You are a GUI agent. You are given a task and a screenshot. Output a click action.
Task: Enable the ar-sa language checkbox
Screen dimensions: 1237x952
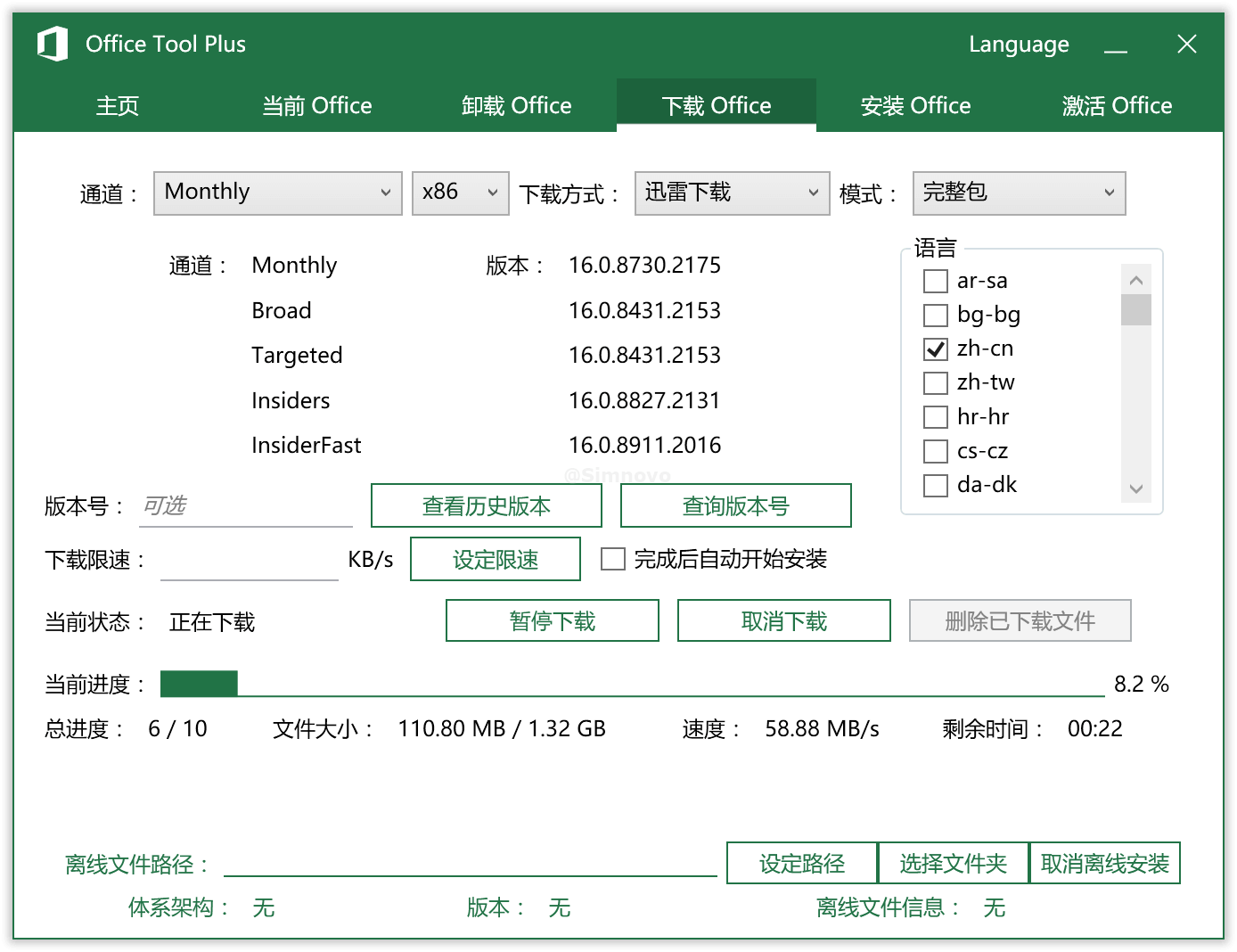[936, 282]
